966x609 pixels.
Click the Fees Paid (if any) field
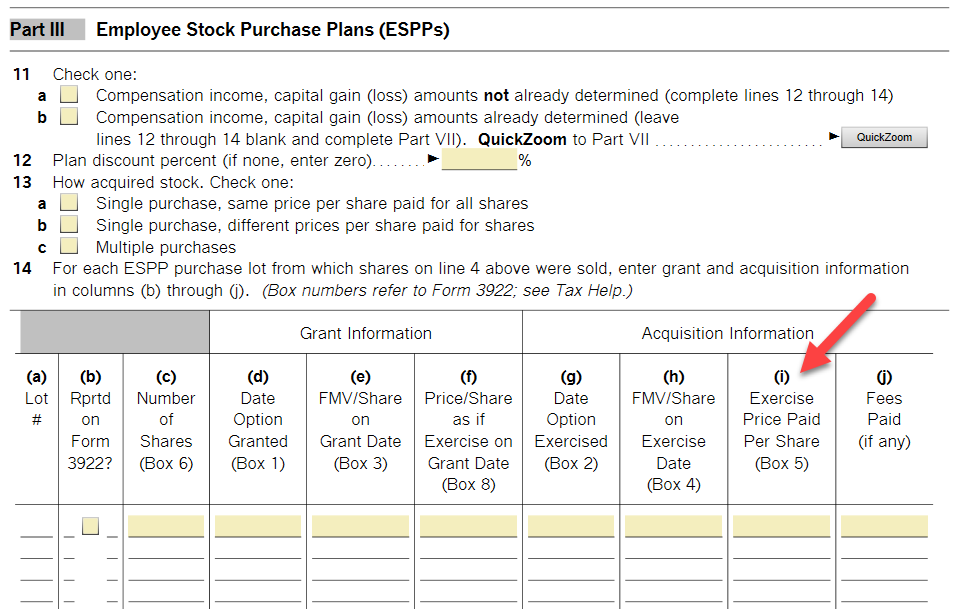(x=884, y=526)
